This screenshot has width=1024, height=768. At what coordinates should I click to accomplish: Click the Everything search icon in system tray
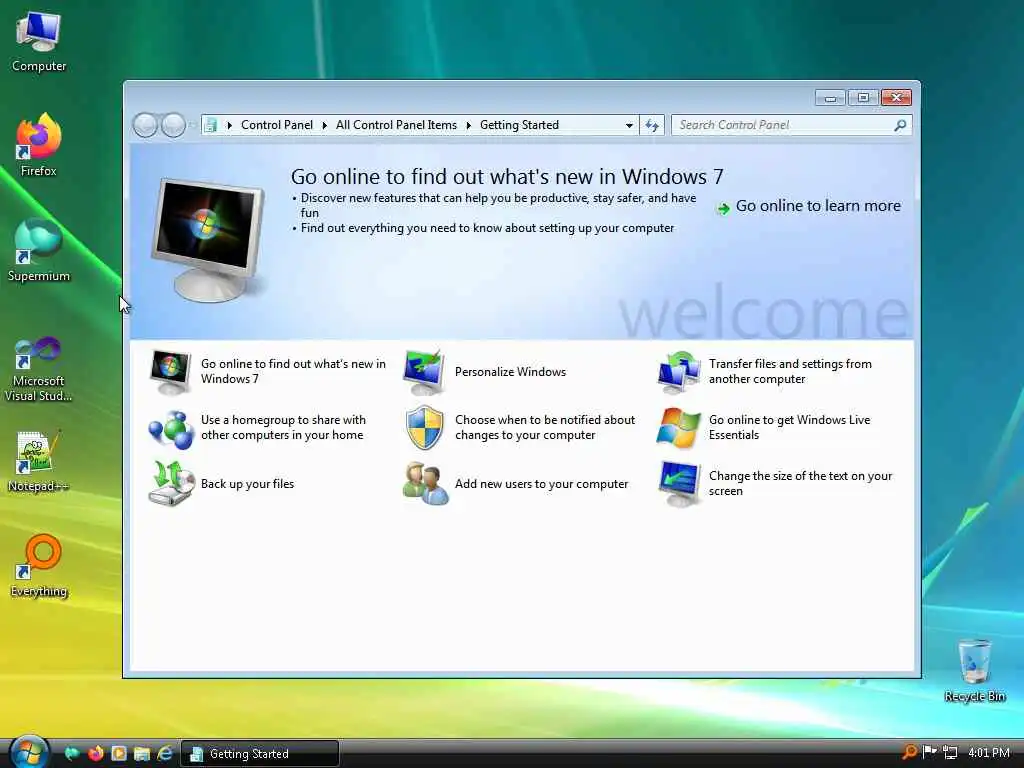pyautogui.click(x=909, y=752)
